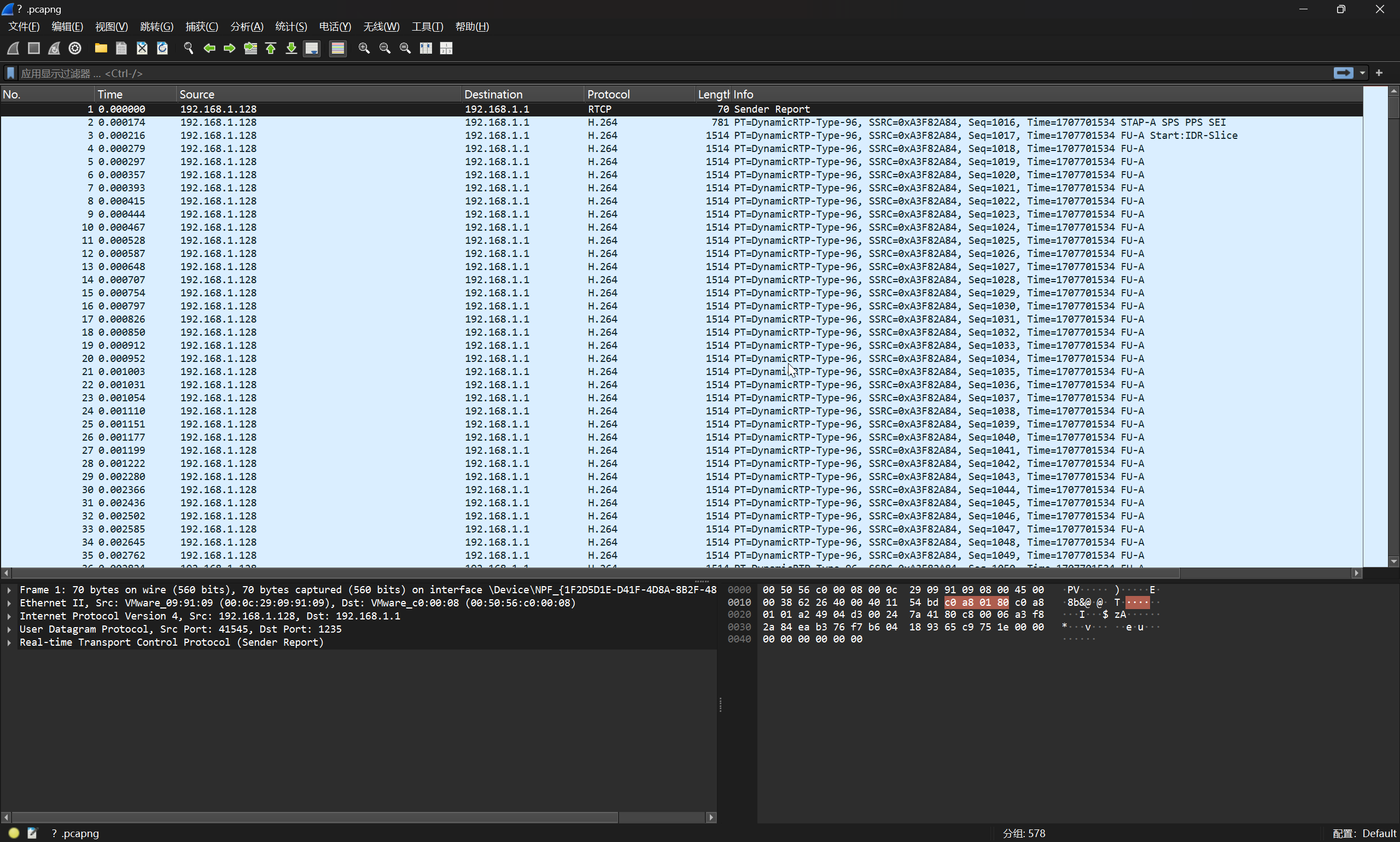Stop the running capture

pyautogui.click(x=34, y=48)
